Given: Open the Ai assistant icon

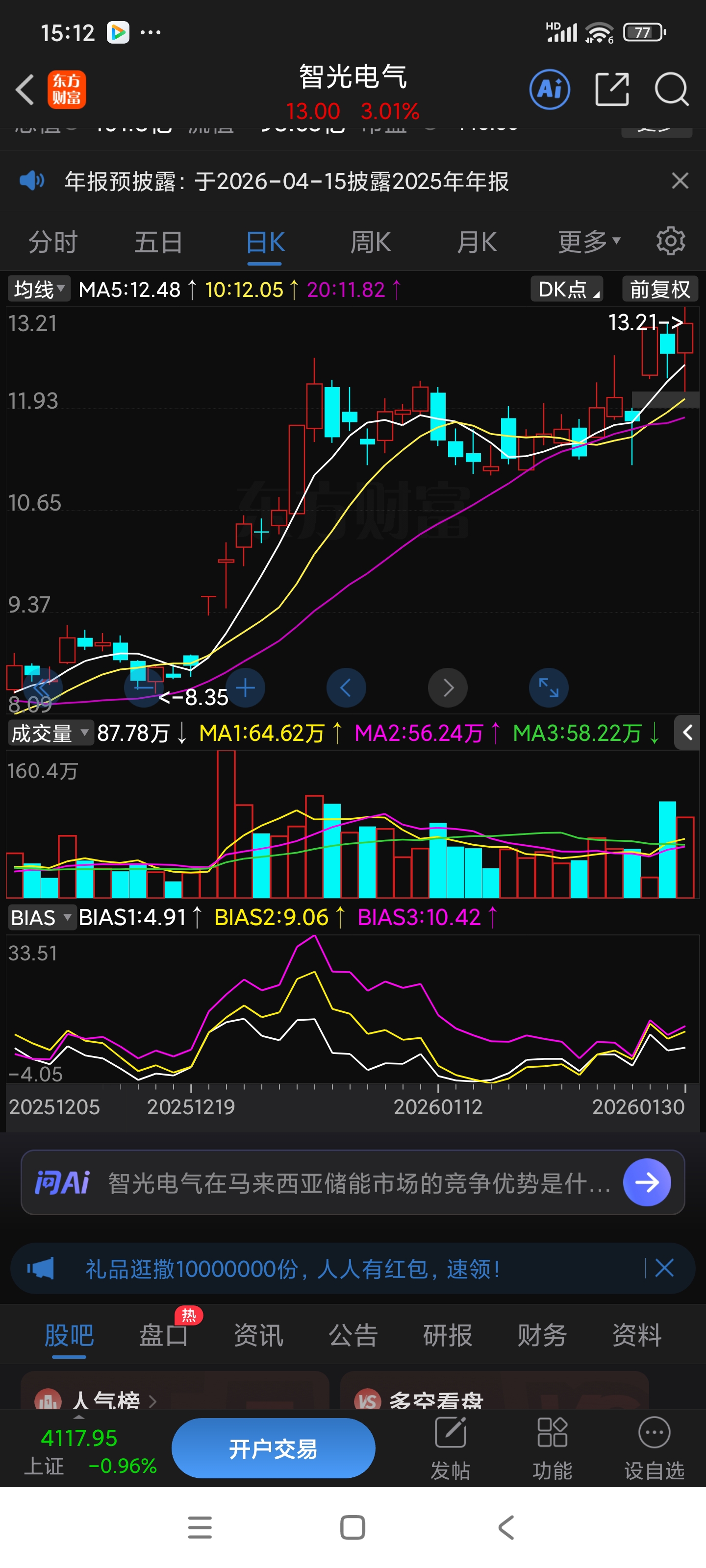Looking at the screenshot, I should click(x=550, y=90).
